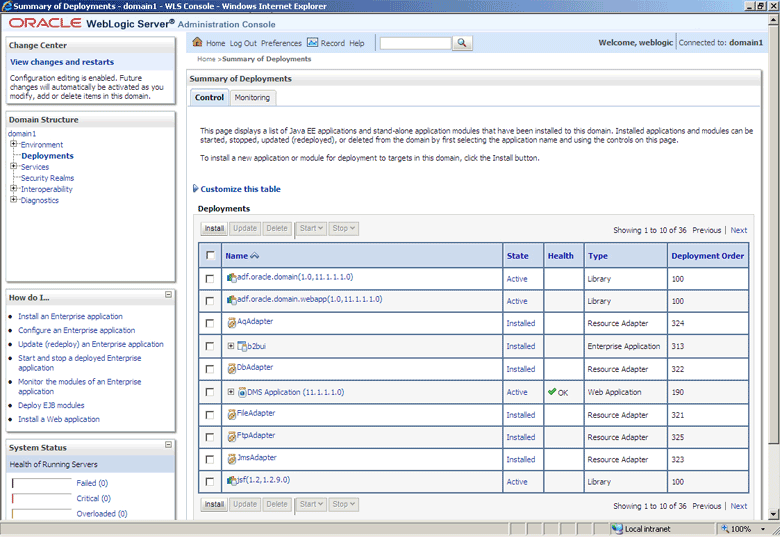
Task: Click the Critical (0) server health bar
Action: (x=42, y=498)
